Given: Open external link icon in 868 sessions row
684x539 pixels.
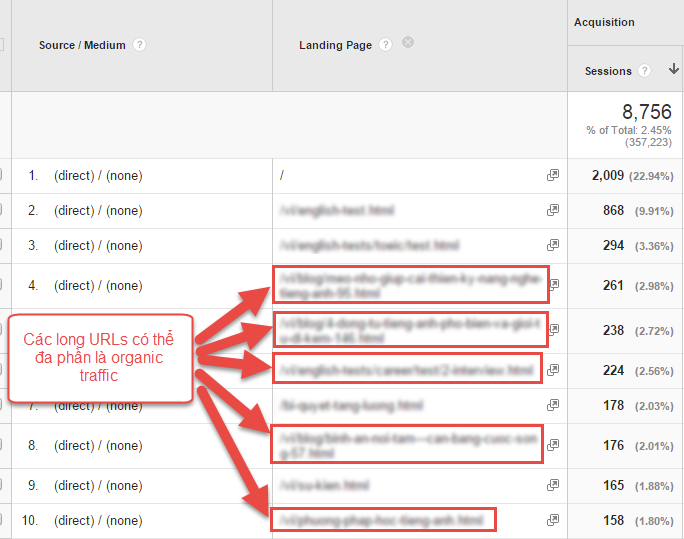Looking at the screenshot, I should tap(553, 210).
